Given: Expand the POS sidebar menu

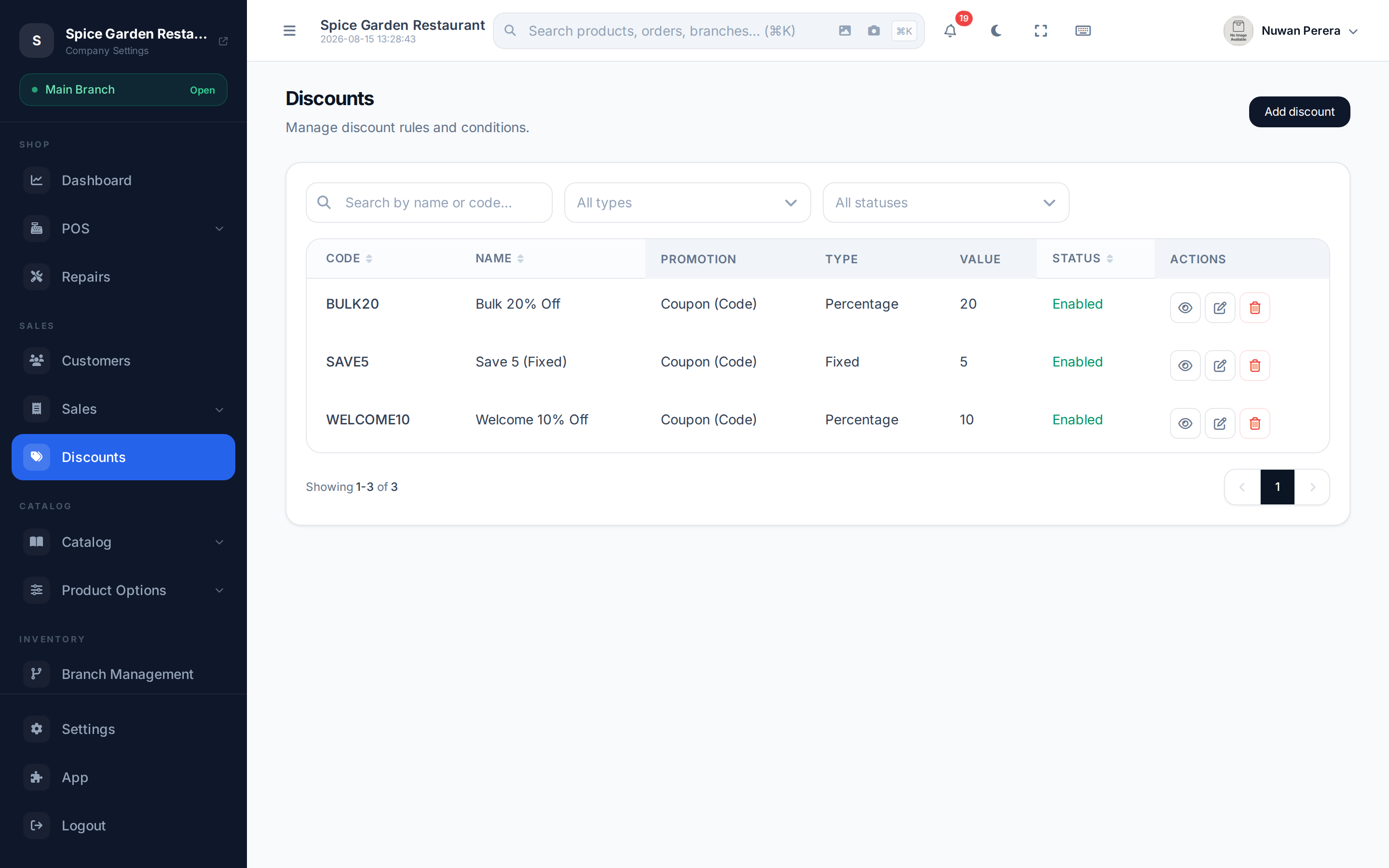Looking at the screenshot, I should (x=123, y=229).
